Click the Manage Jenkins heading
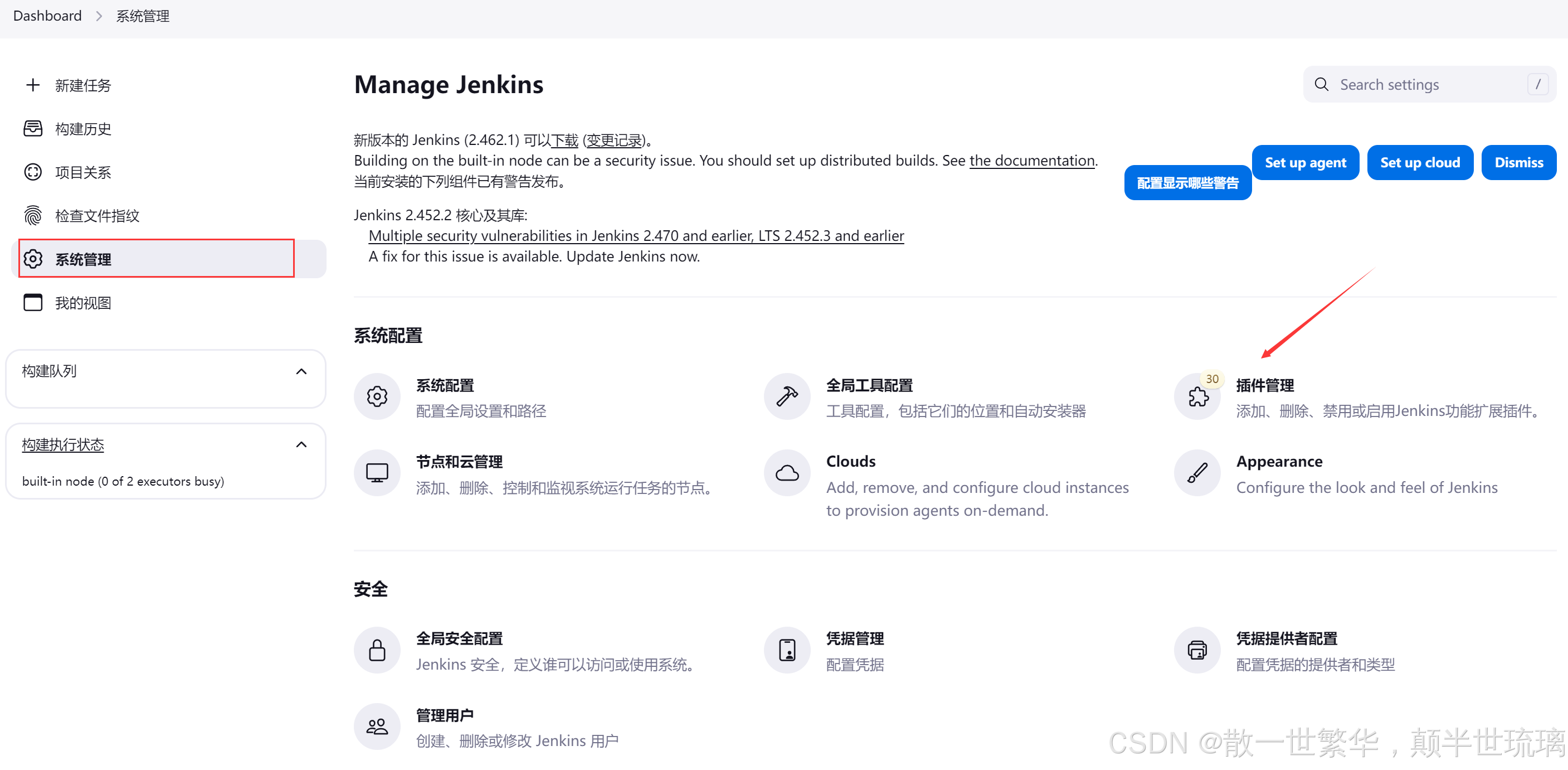The height and width of the screenshot is (770, 1568). point(449,85)
